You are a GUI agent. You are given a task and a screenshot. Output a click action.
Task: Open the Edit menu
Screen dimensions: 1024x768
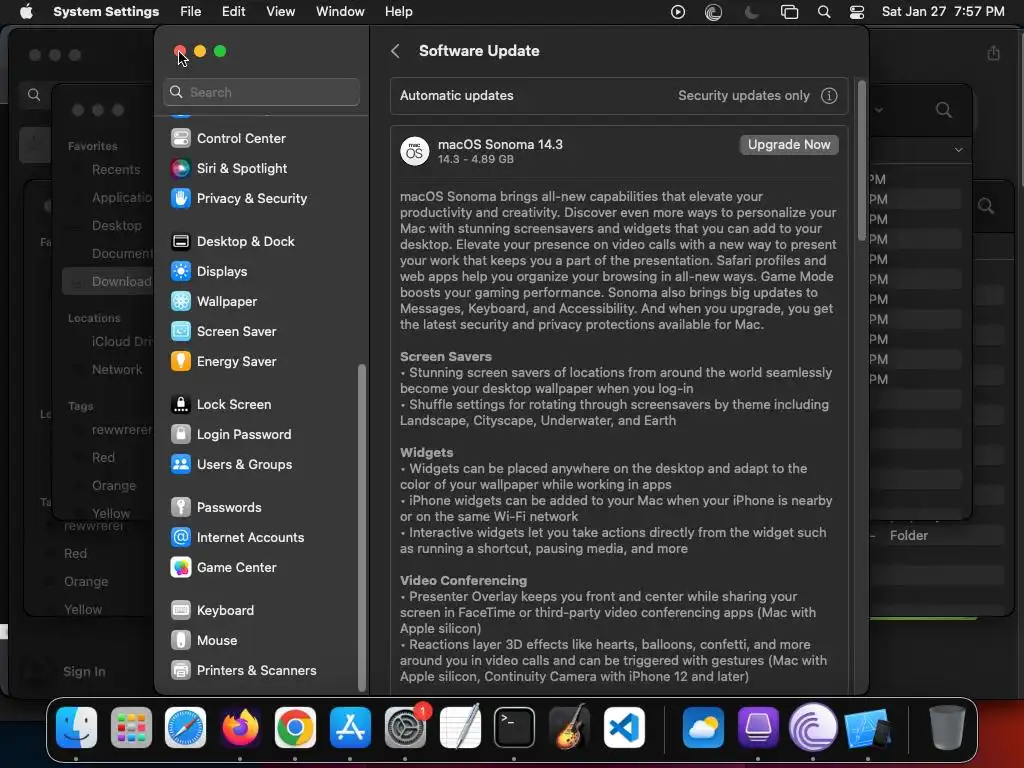[233, 12]
